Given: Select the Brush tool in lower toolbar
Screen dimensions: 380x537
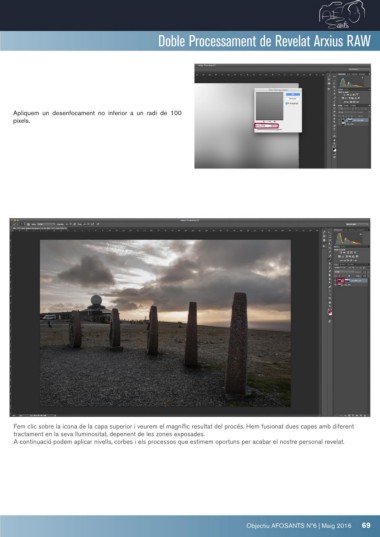Looking at the screenshot, I should point(330,259).
